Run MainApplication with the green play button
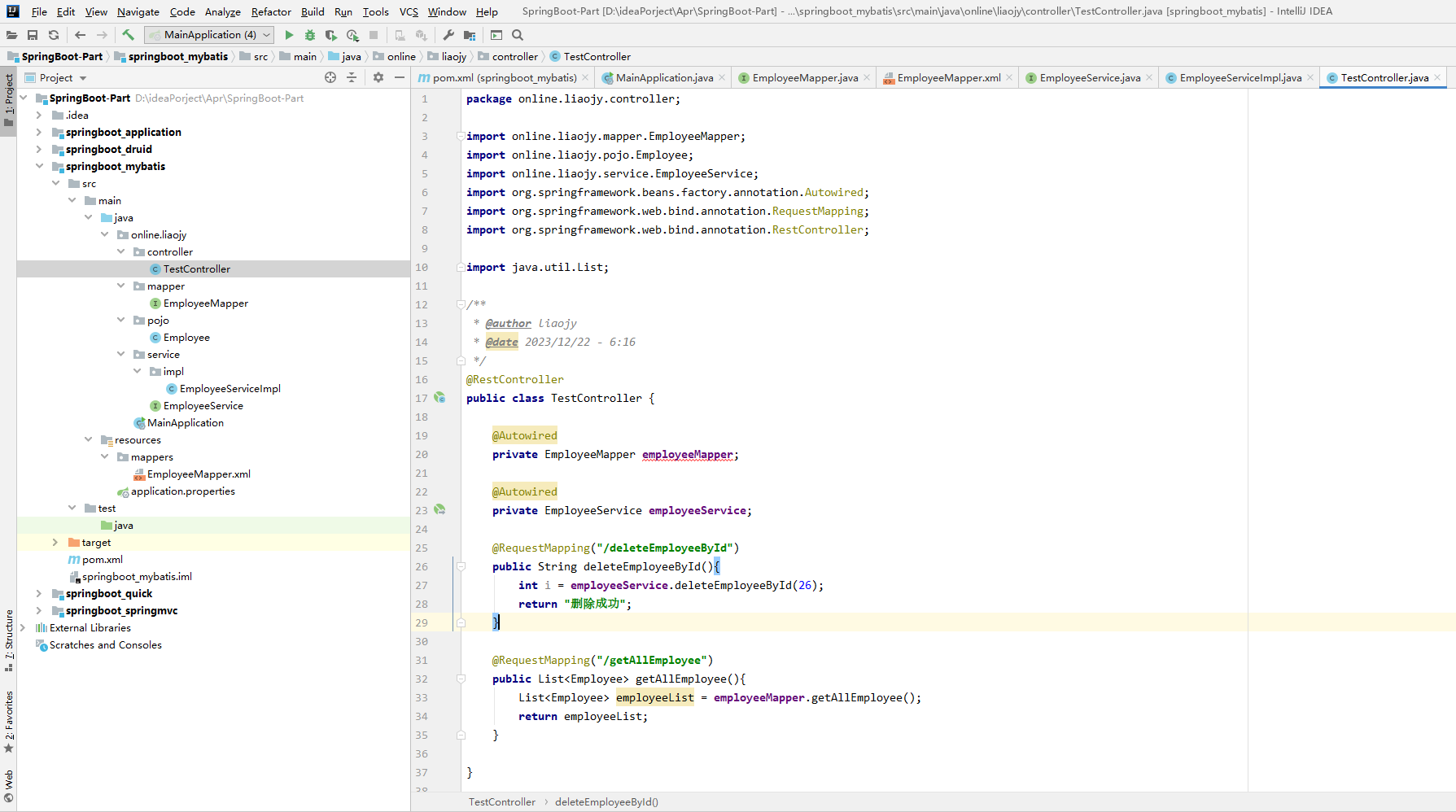Viewport: 1456px width, 812px height. [289, 35]
